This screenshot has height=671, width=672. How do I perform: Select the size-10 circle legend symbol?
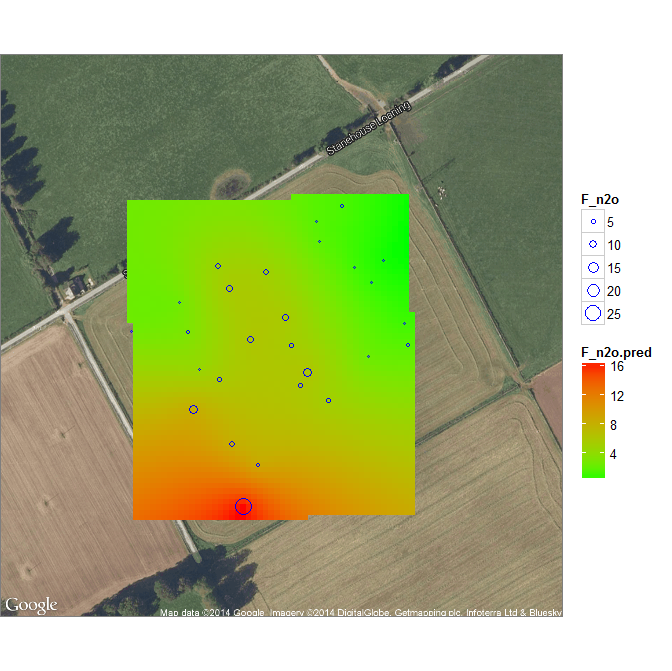[x=593, y=245]
